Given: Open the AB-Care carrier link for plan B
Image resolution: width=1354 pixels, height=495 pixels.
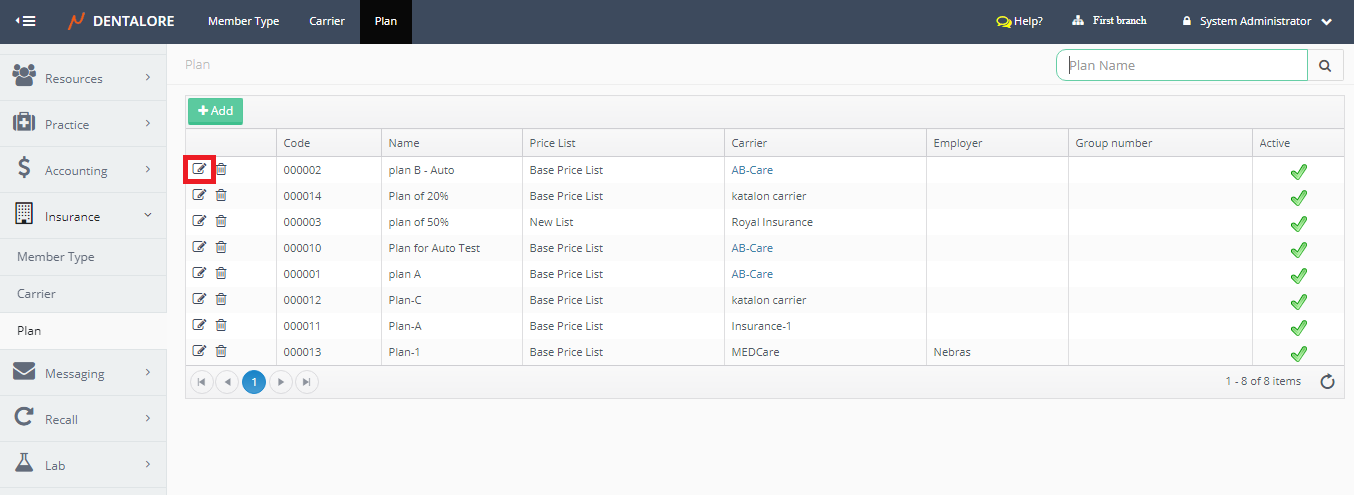Looking at the screenshot, I should click(752, 170).
